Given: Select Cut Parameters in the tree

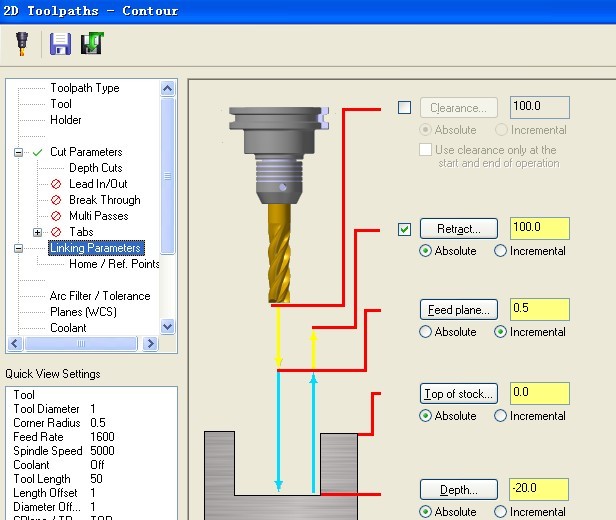Looking at the screenshot, I should pos(86,152).
